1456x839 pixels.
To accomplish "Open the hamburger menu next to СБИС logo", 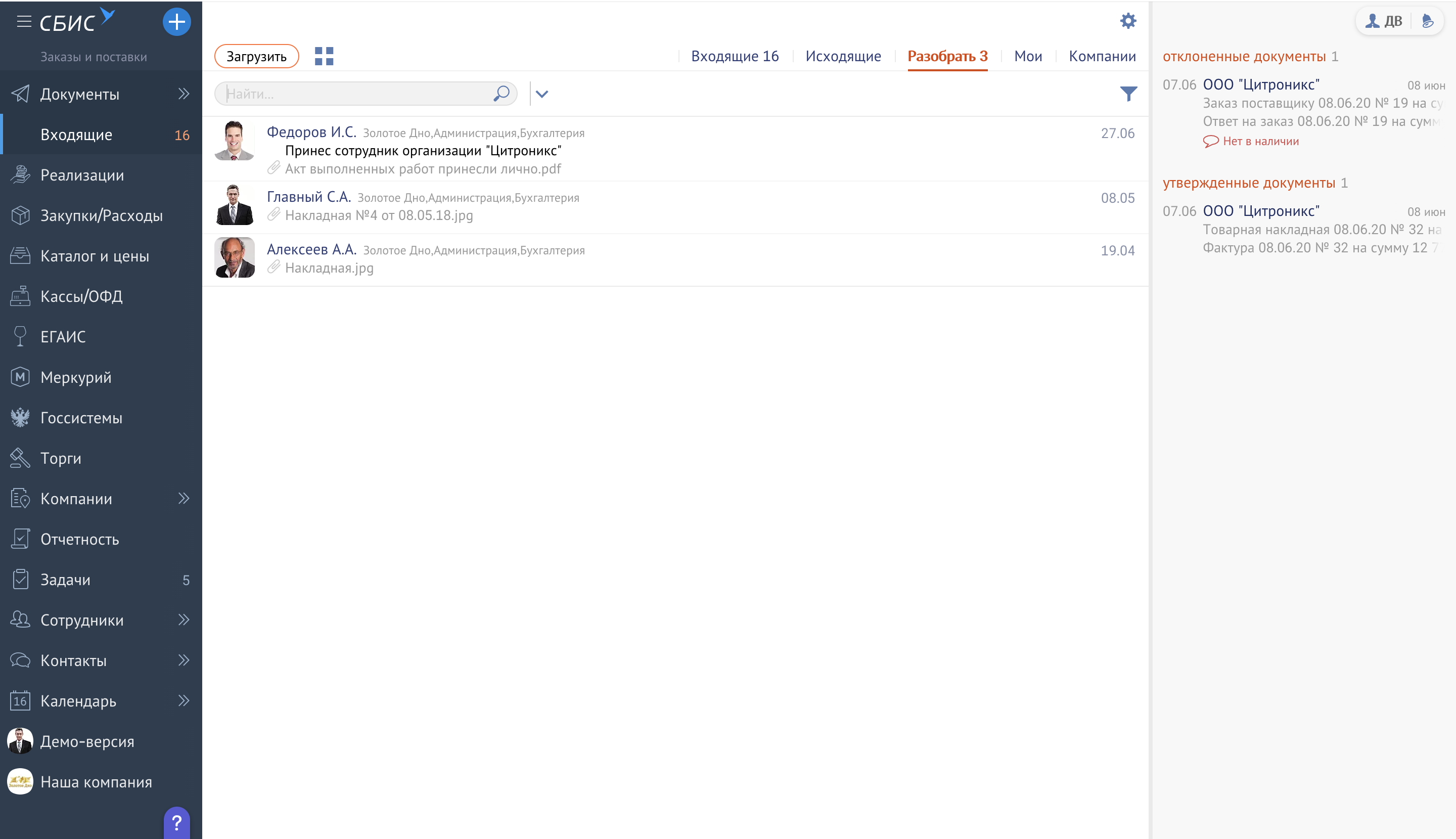I will (24, 21).
